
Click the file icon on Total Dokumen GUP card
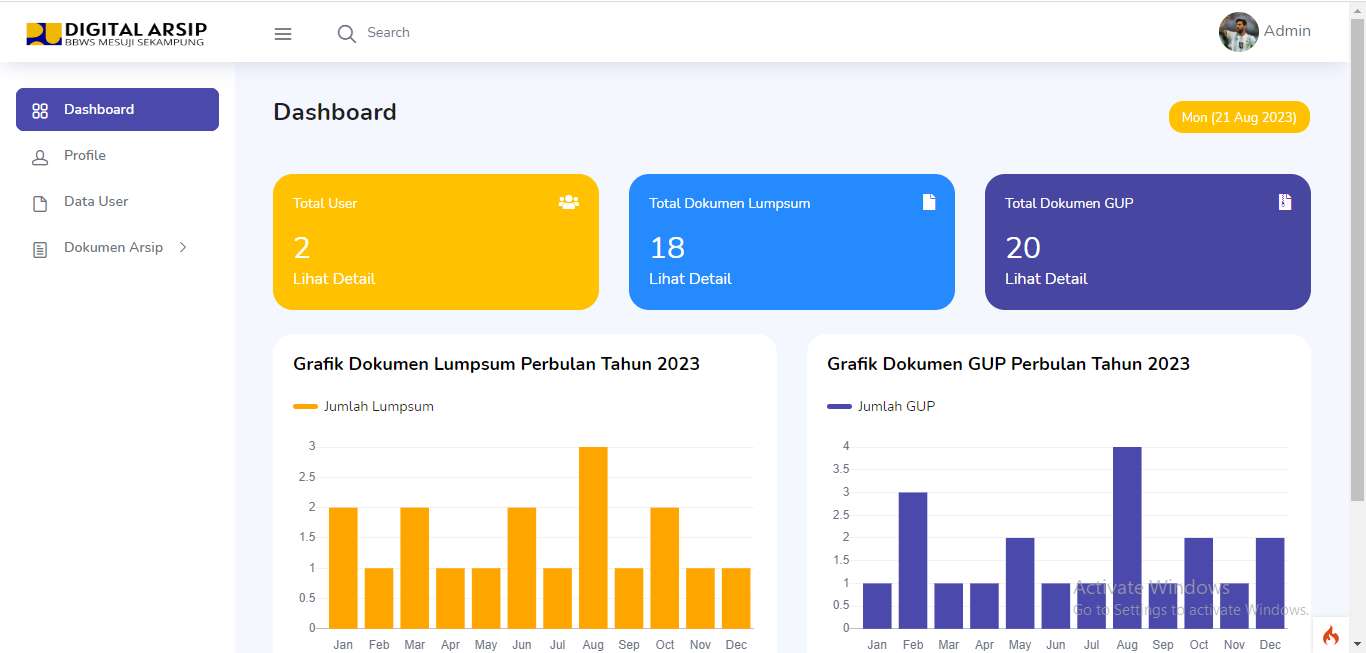pos(1284,201)
